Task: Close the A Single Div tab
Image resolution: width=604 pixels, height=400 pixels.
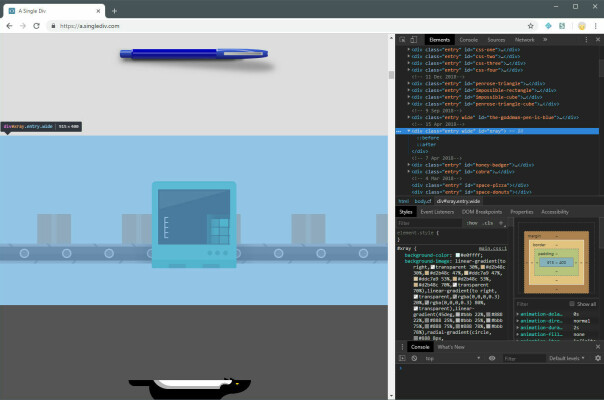Action: (x=98, y=11)
